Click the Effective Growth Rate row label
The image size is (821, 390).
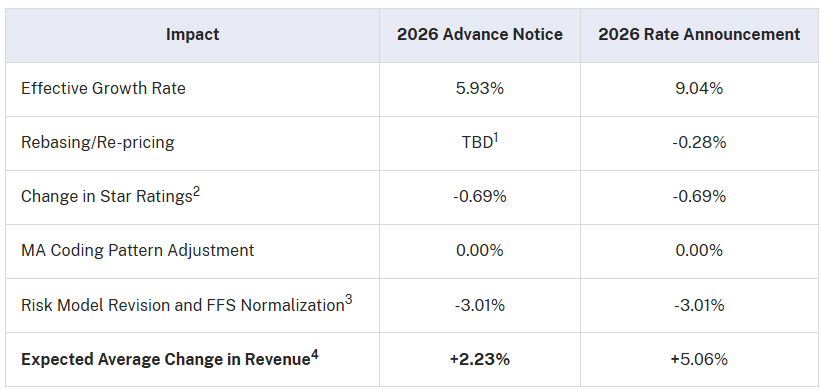(x=103, y=88)
